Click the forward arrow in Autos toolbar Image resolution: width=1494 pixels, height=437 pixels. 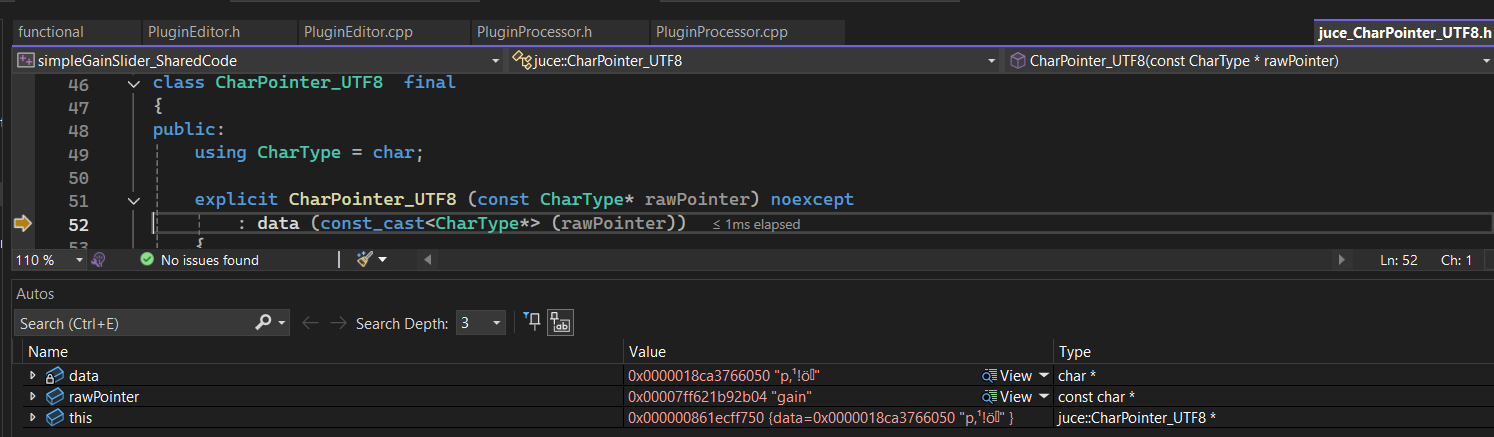(x=338, y=323)
